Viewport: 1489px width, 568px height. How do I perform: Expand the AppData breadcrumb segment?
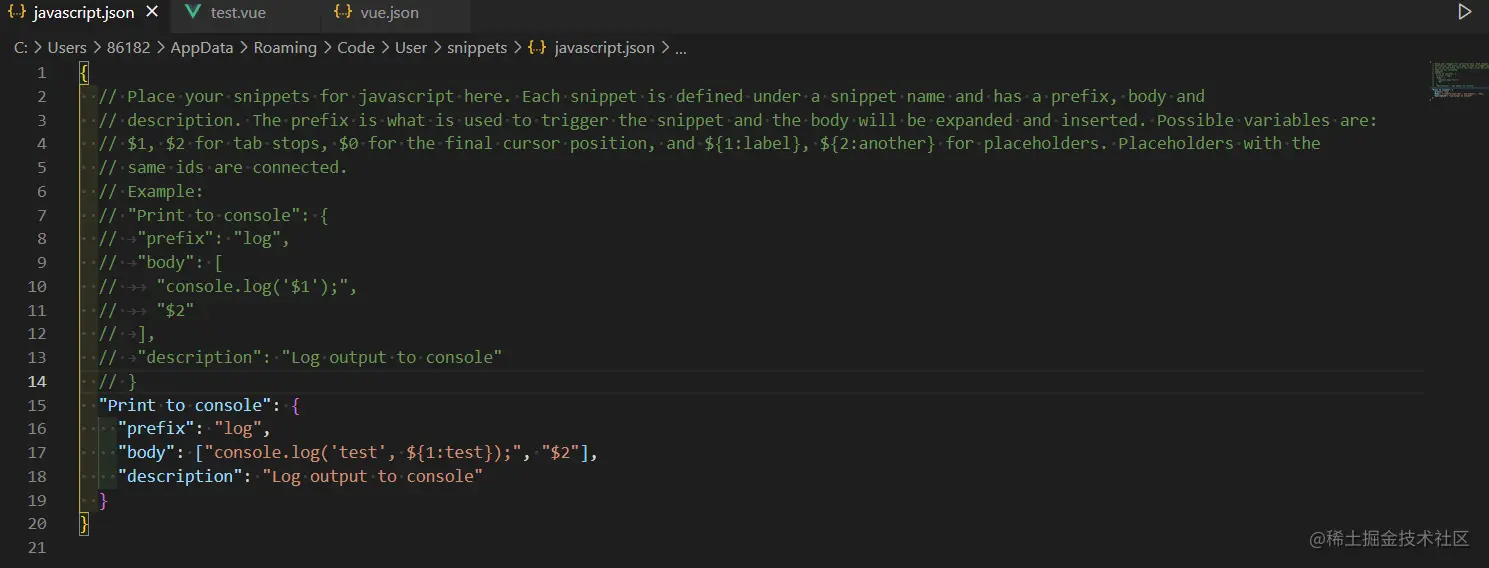pos(201,47)
